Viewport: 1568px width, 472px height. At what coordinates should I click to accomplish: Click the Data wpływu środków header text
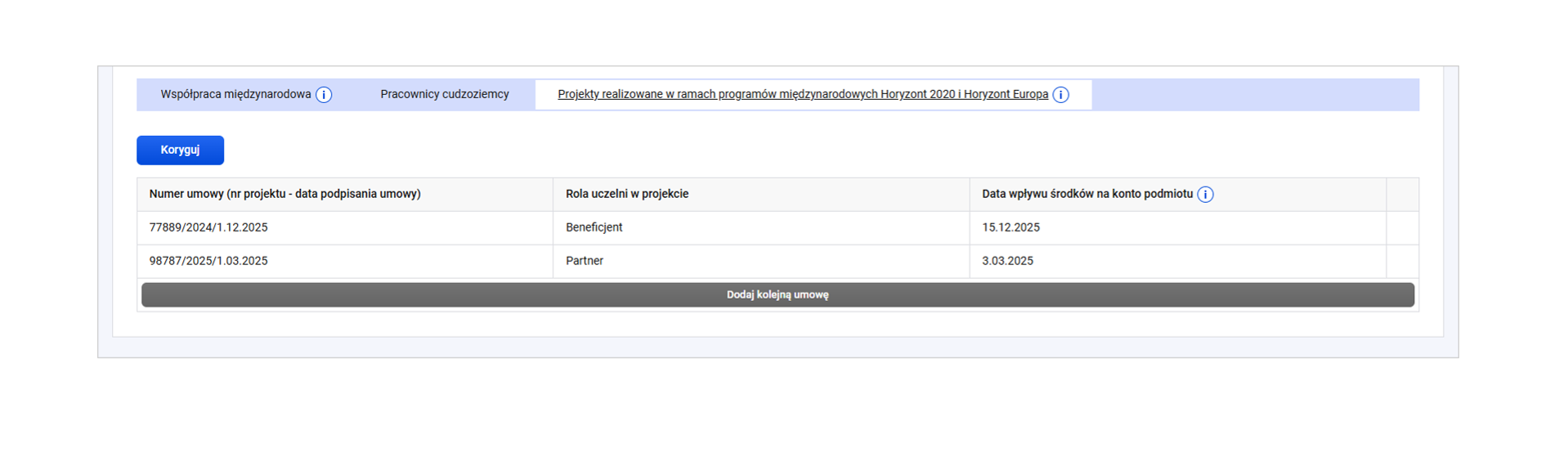[1086, 195]
